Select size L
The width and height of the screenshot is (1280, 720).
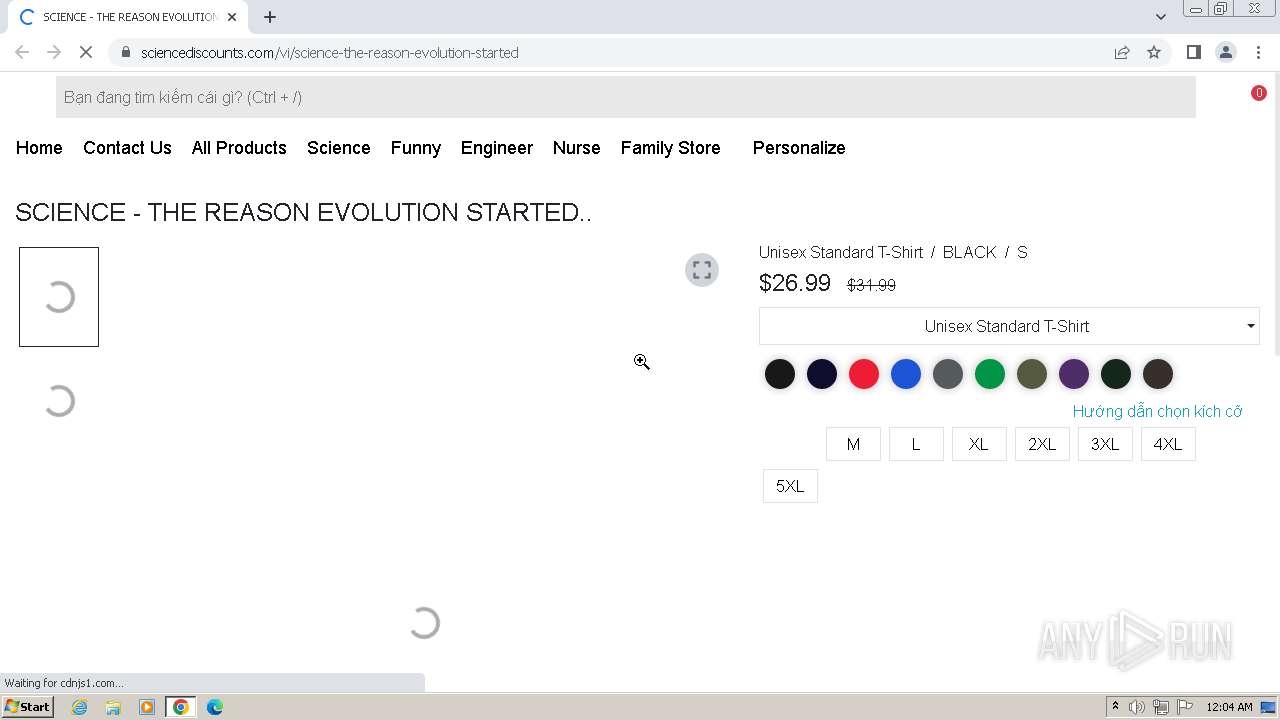click(x=916, y=444)
